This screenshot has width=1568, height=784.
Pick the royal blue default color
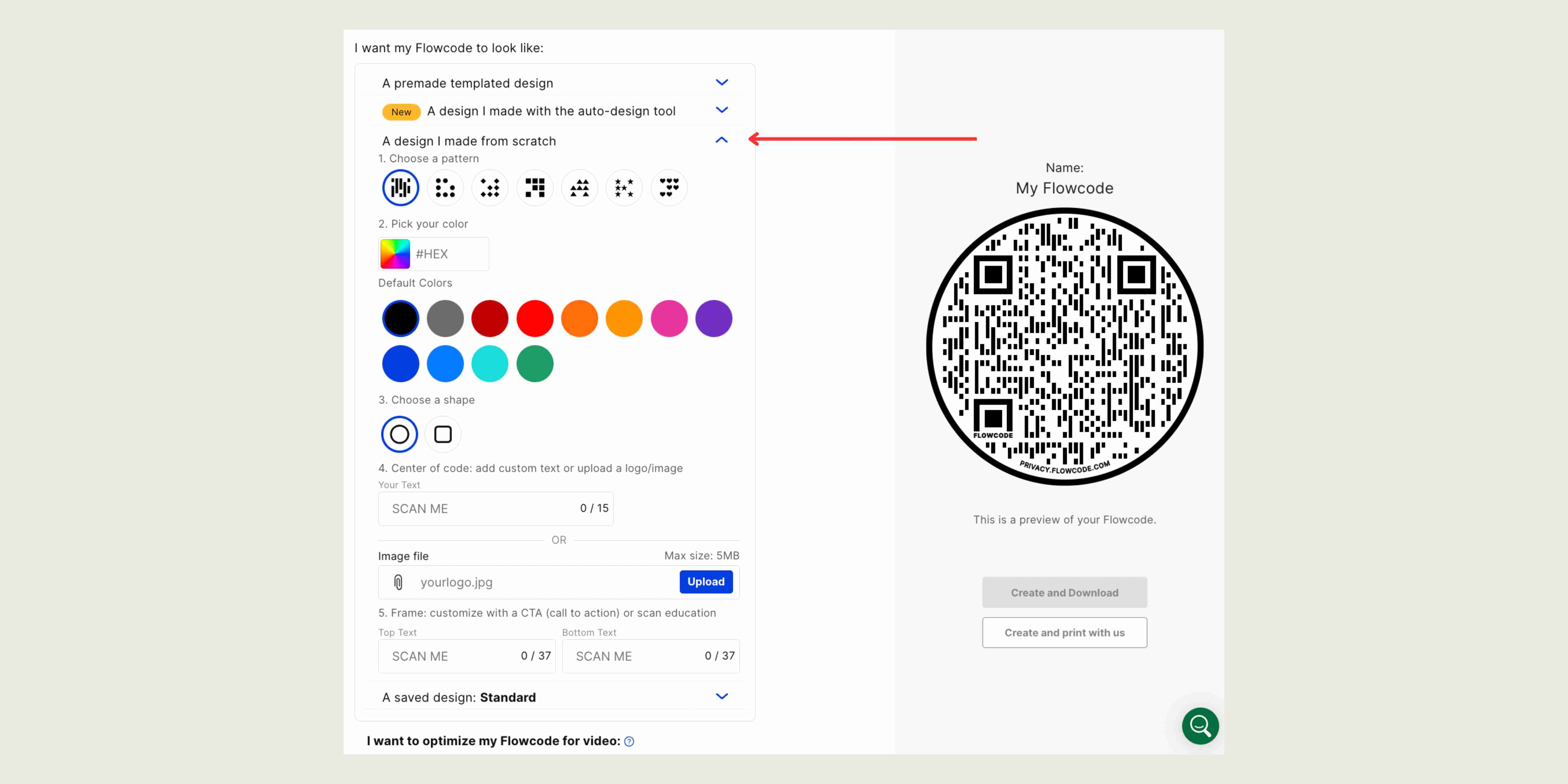point(400,363)
